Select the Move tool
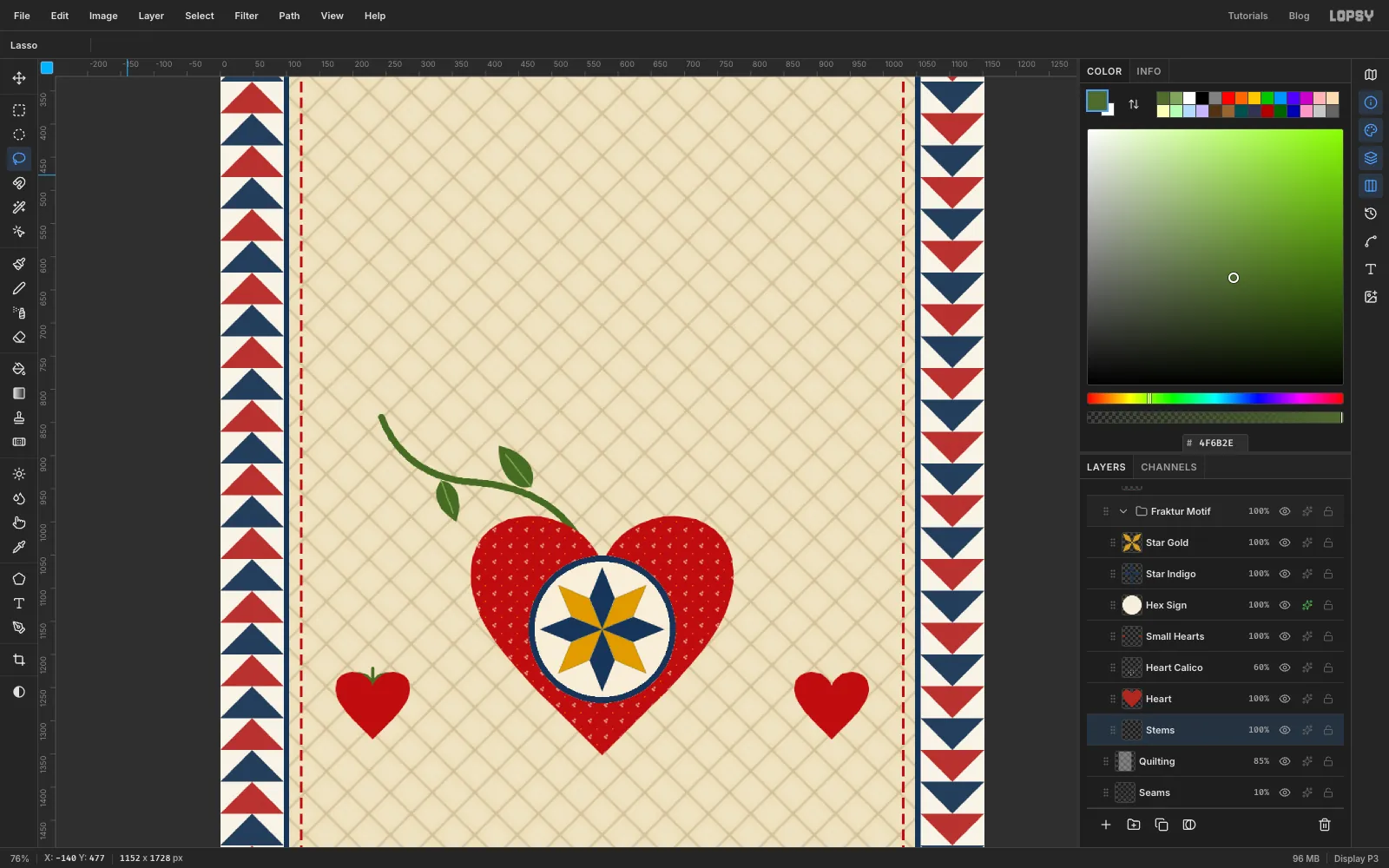 click(19, 78)
